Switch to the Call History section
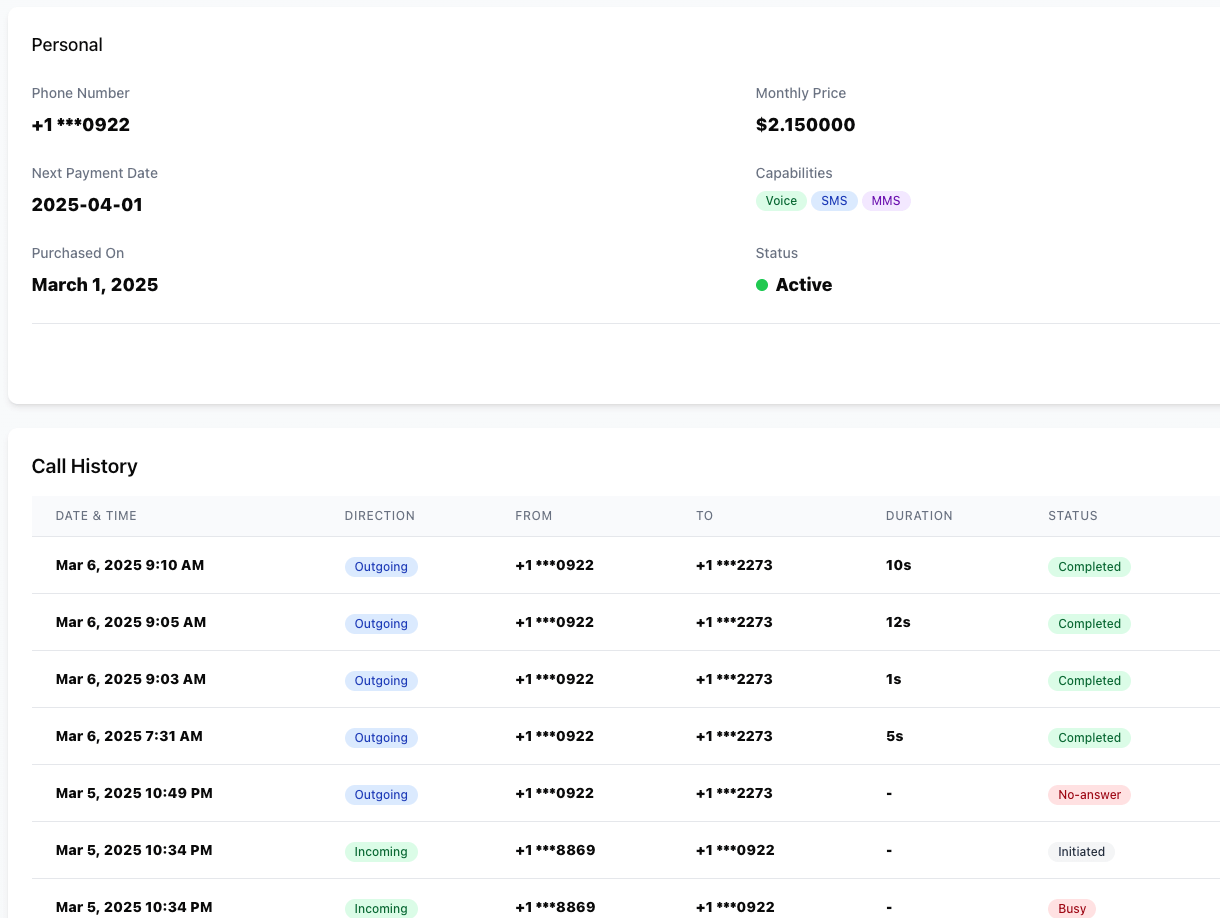The height and width of the screenshot is (918, 1220). click(x=84, y=466)
